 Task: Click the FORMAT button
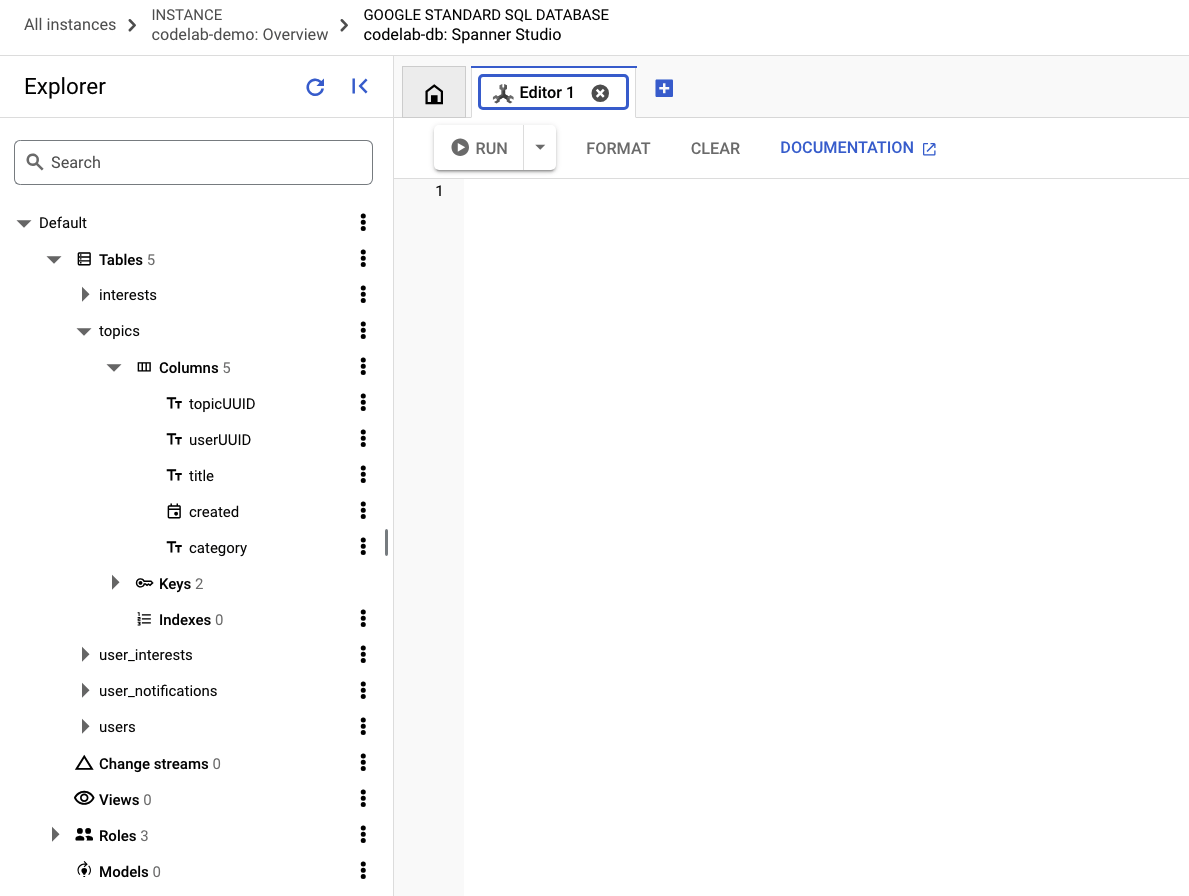point(618,148)
